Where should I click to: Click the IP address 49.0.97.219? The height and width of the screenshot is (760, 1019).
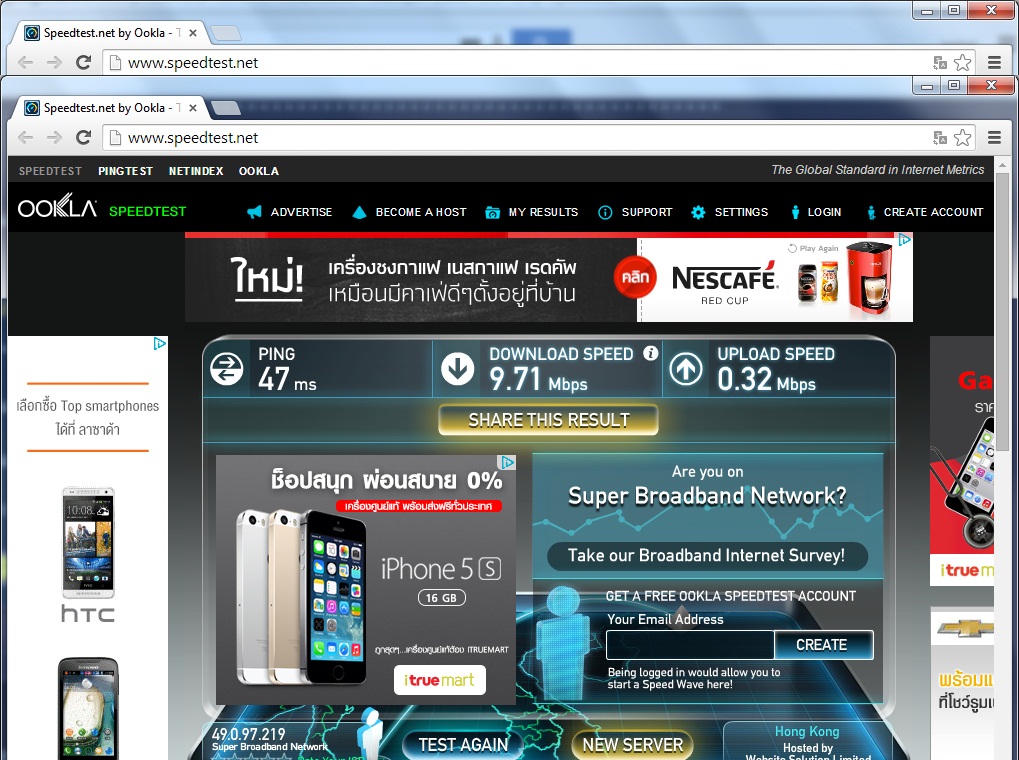tap(248, 735)
